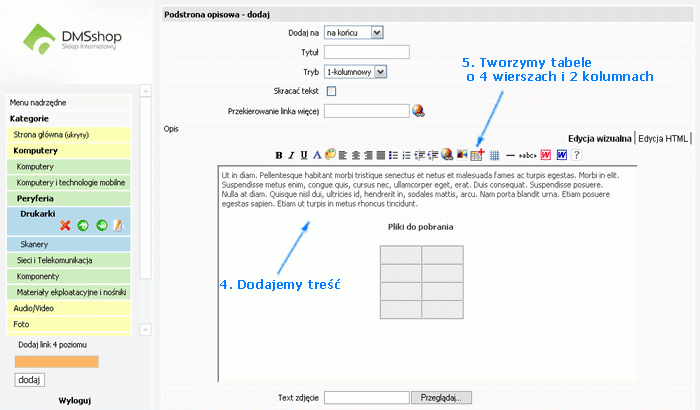Align text to the left
Viewport: 700px width, 410px height.
pos(343,155)
